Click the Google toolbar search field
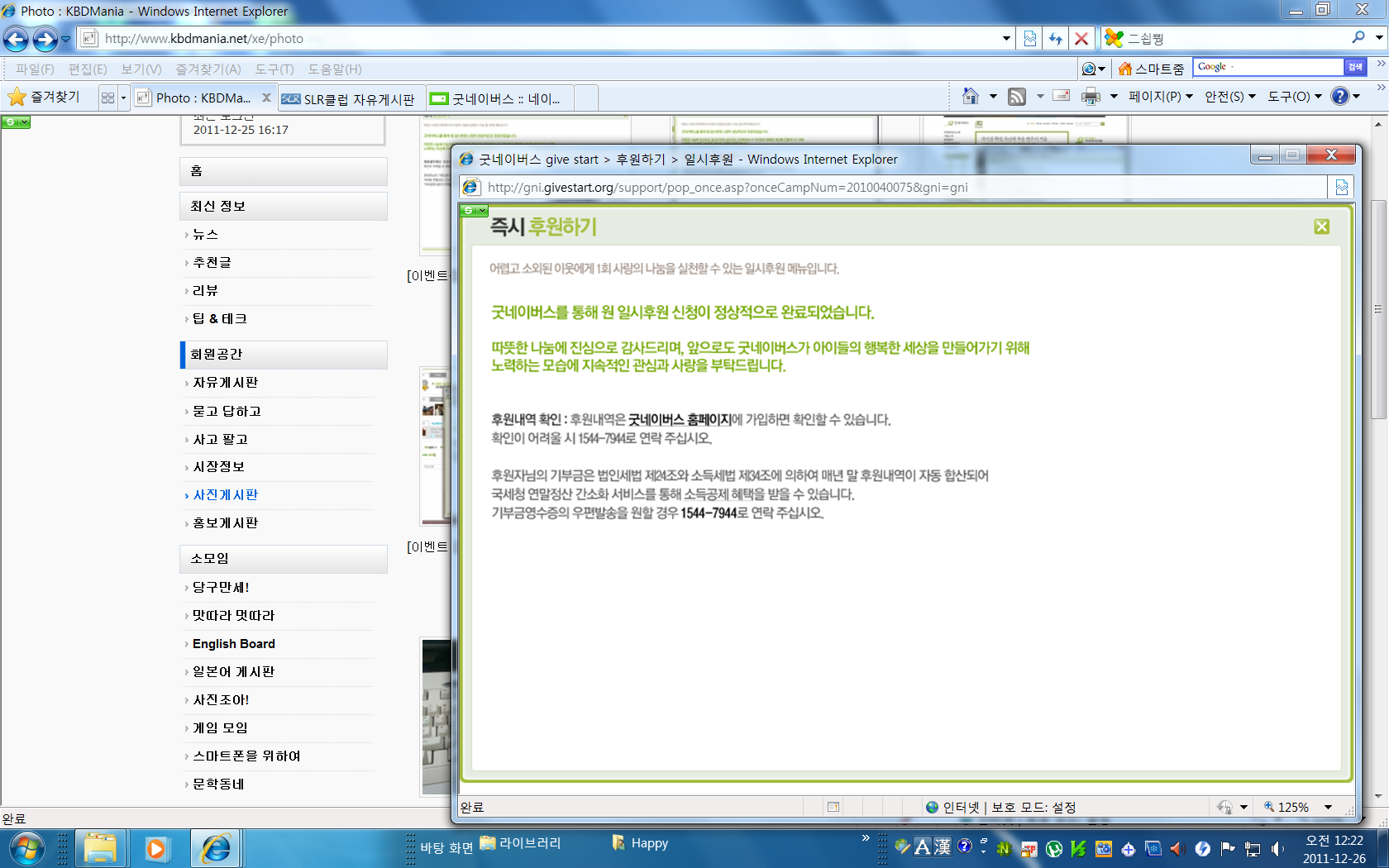 pos(1268,67)
